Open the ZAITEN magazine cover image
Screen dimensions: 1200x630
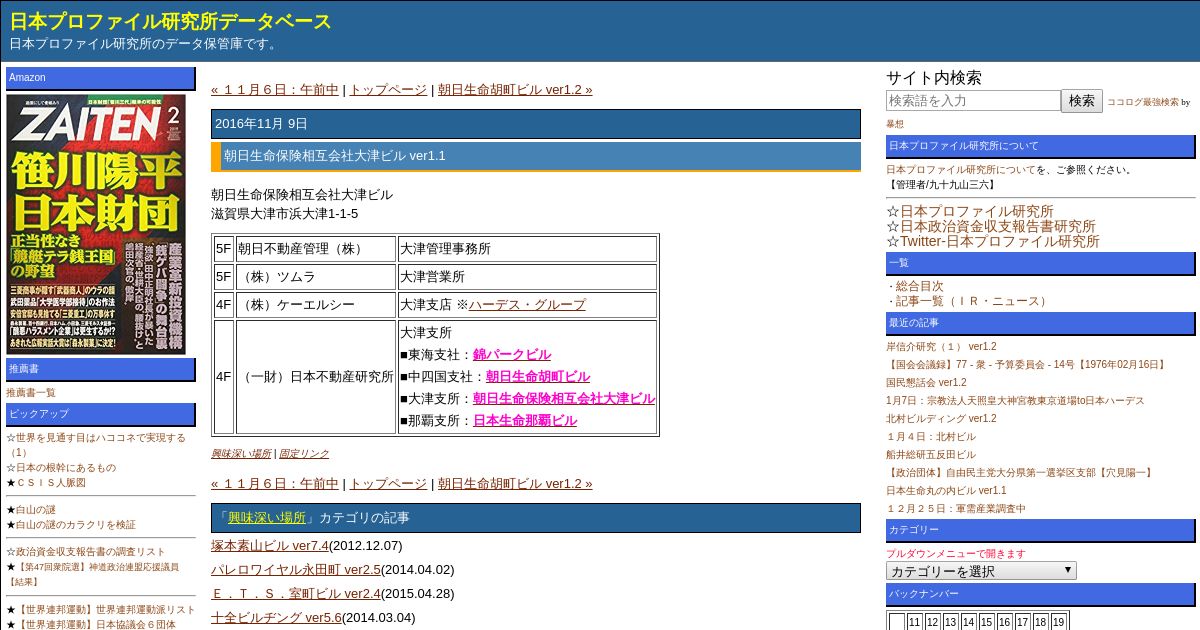[x=96, y=224]
